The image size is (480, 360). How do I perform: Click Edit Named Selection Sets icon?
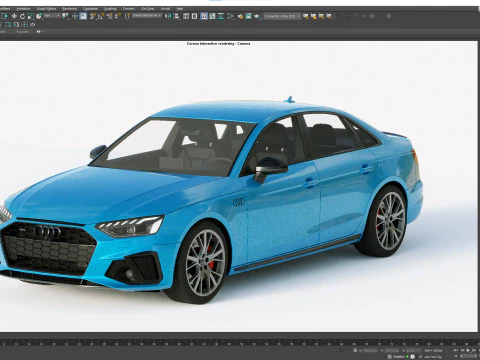(127, 16)
